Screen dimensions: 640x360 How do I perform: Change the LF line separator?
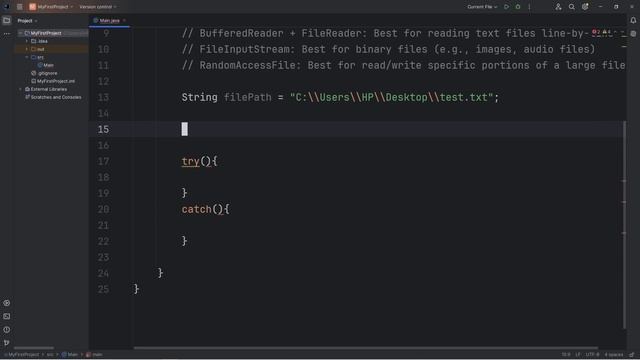pyautogui.click(x=578, y=355)
